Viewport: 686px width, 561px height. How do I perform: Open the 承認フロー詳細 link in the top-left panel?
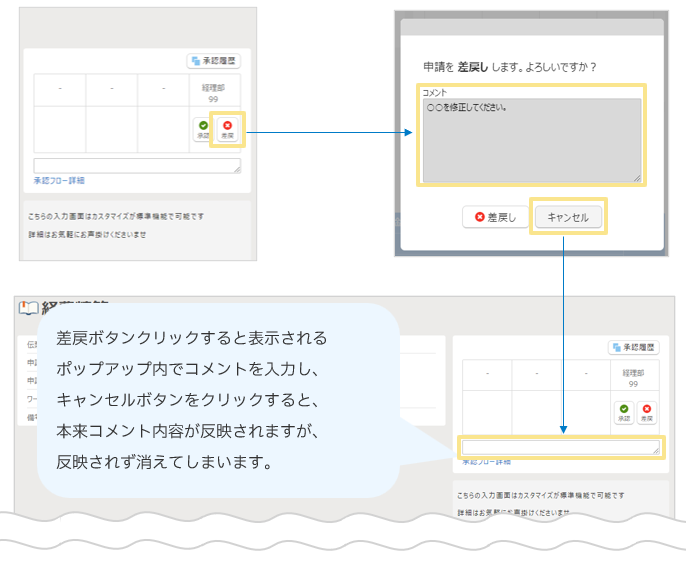(59, 181)
